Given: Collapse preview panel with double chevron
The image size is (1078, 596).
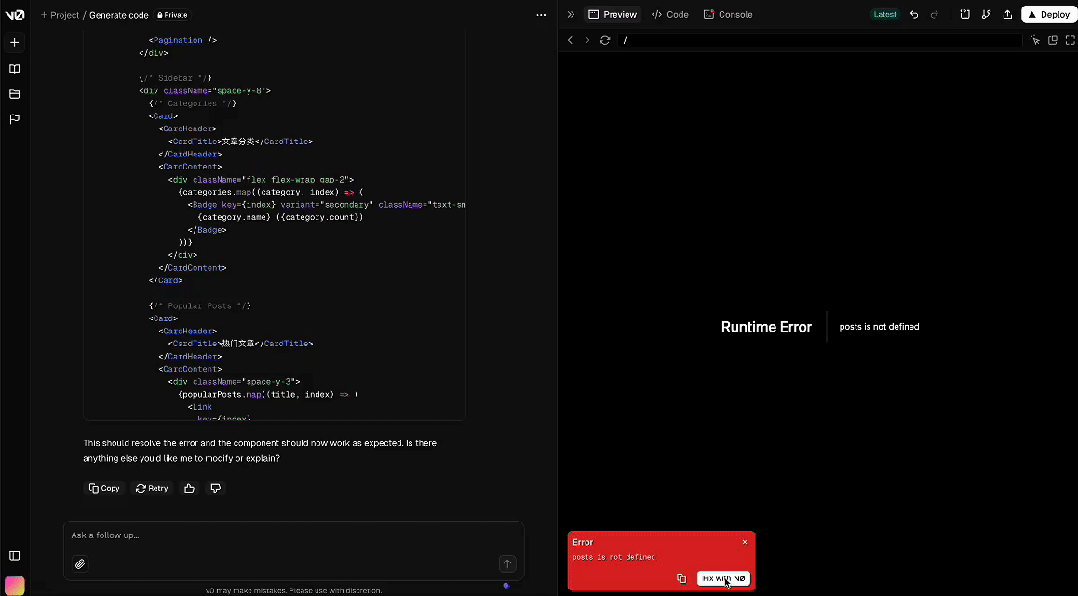Looking at the screenshot, I should pyautogui.click(x=570, y=15).
